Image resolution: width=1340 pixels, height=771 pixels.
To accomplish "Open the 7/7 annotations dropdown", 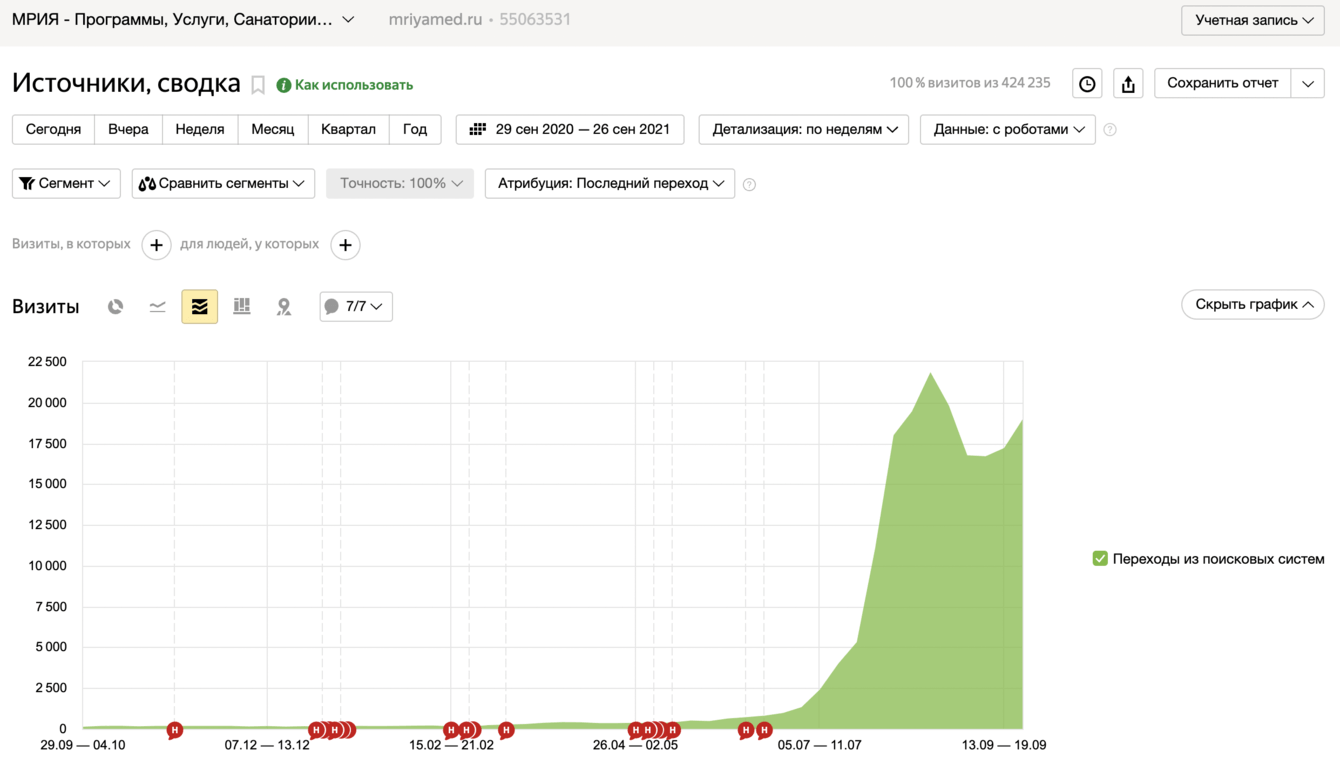I will point(356,307).
